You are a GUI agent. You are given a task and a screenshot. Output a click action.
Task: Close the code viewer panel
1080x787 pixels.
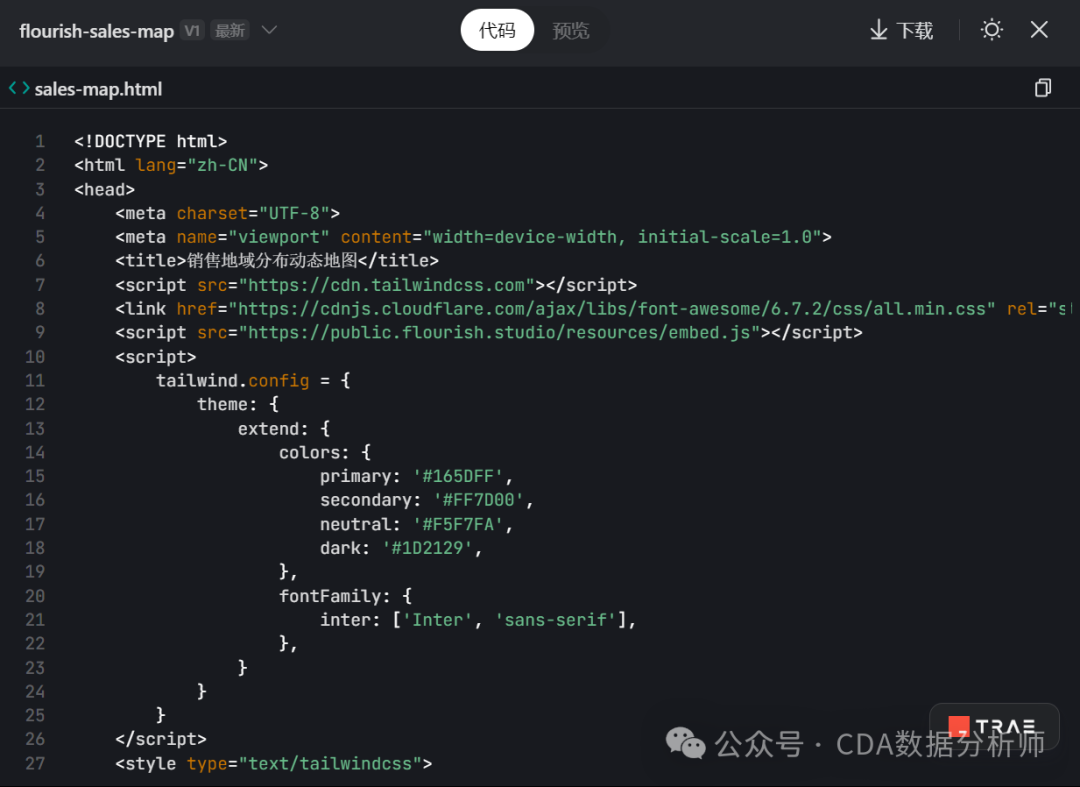pos(1039,30)
